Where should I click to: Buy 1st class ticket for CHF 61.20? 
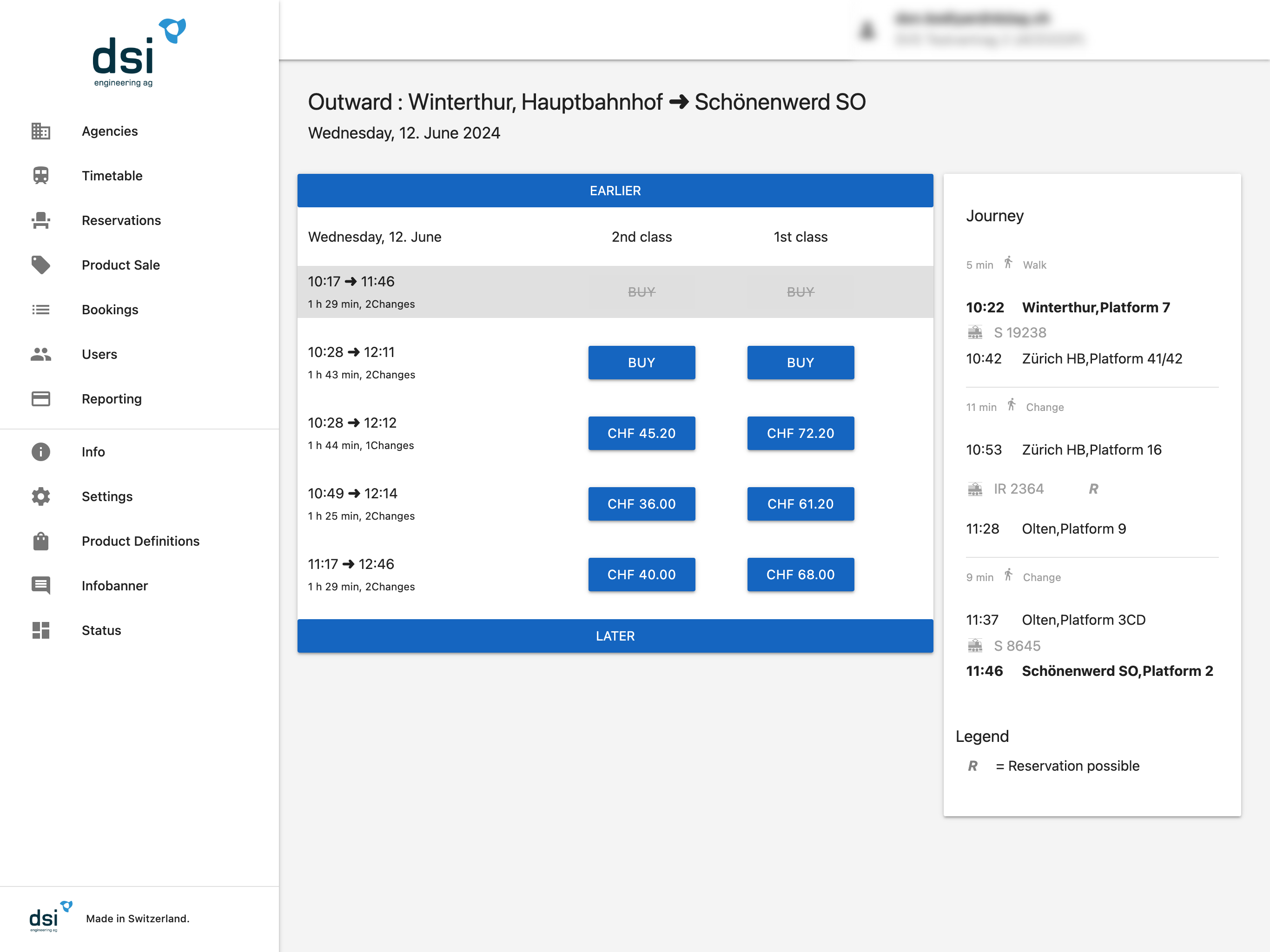(x=800, y=503)
